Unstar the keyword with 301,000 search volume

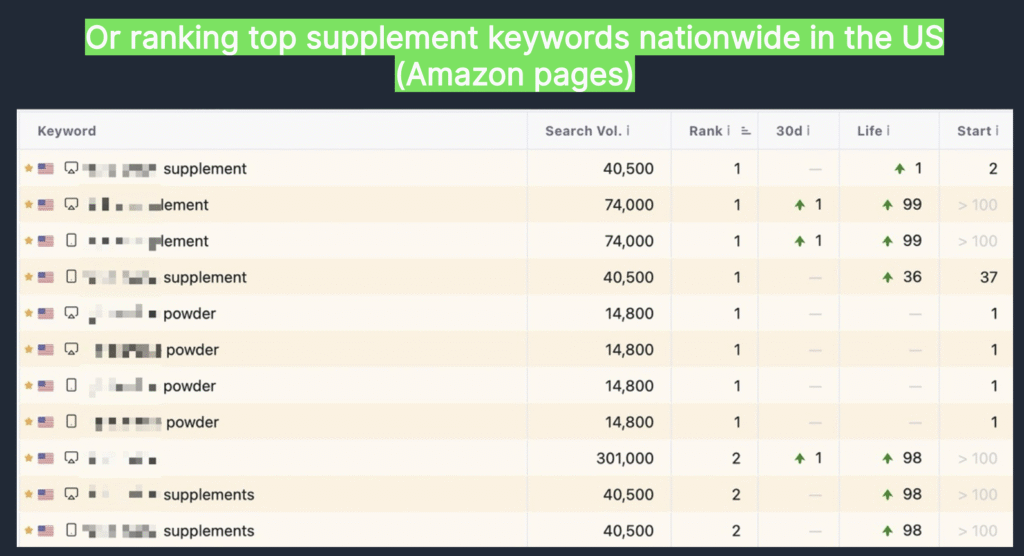29,458
